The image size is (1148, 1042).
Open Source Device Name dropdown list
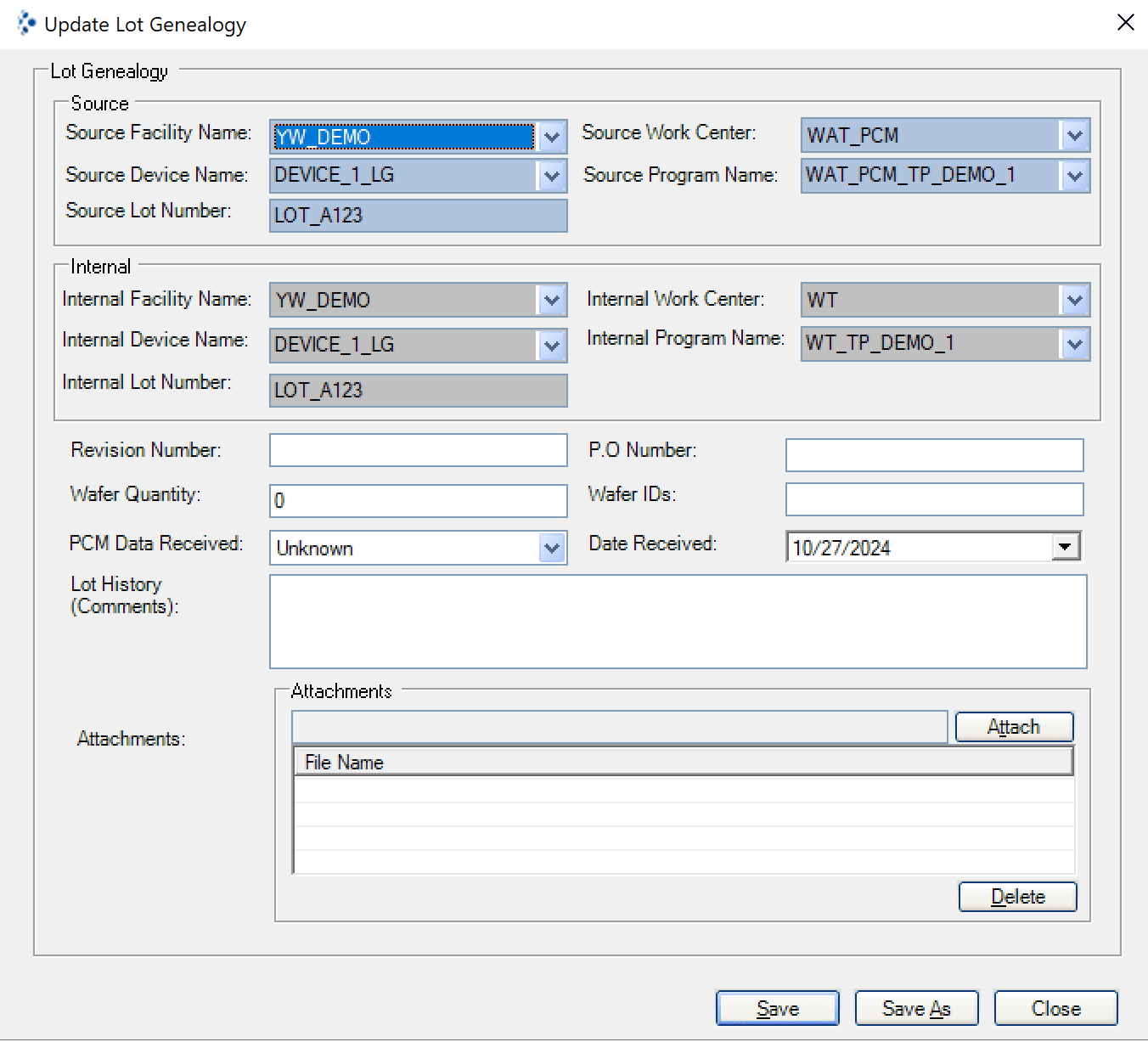tap(552, 176)
